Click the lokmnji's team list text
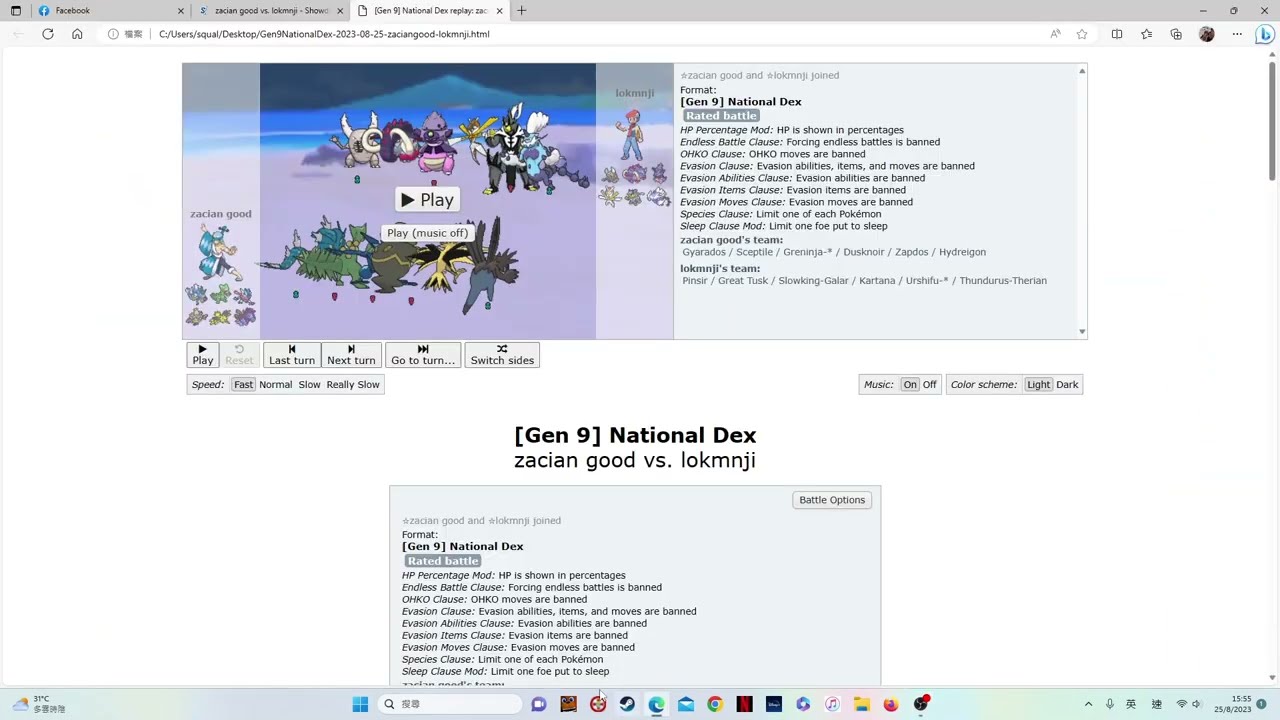Screen dimensions: 1280x720 click(x=864, y=280)
